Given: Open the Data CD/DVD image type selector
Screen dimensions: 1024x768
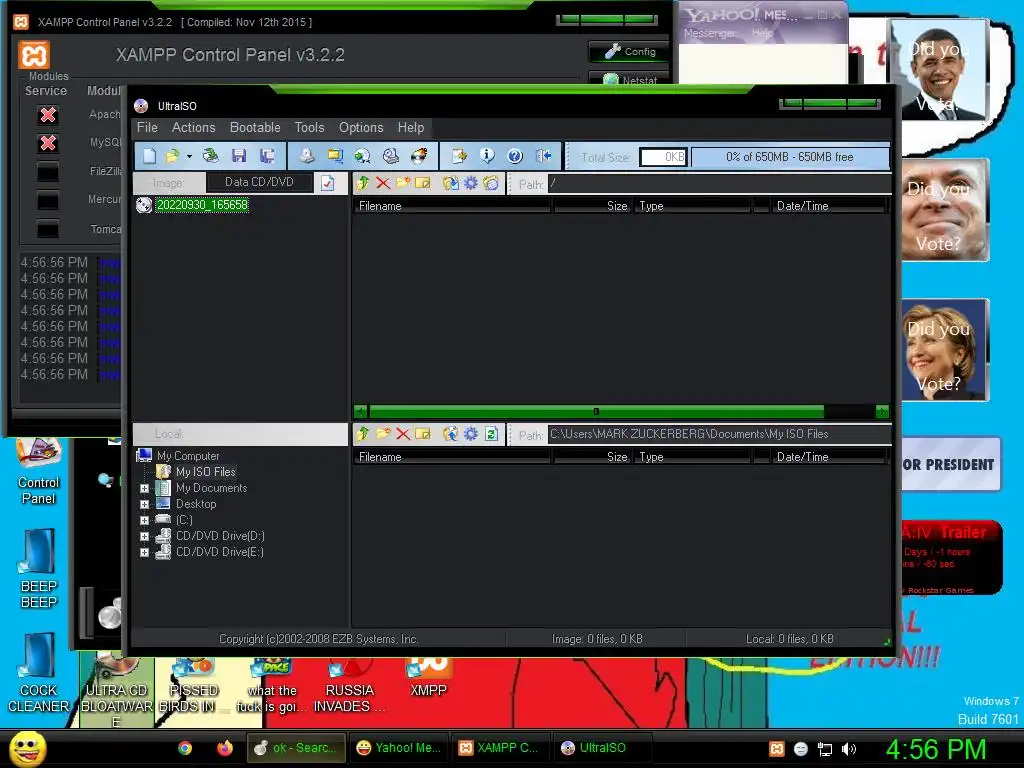Looking at the screenshot, I should coord(259,182).
